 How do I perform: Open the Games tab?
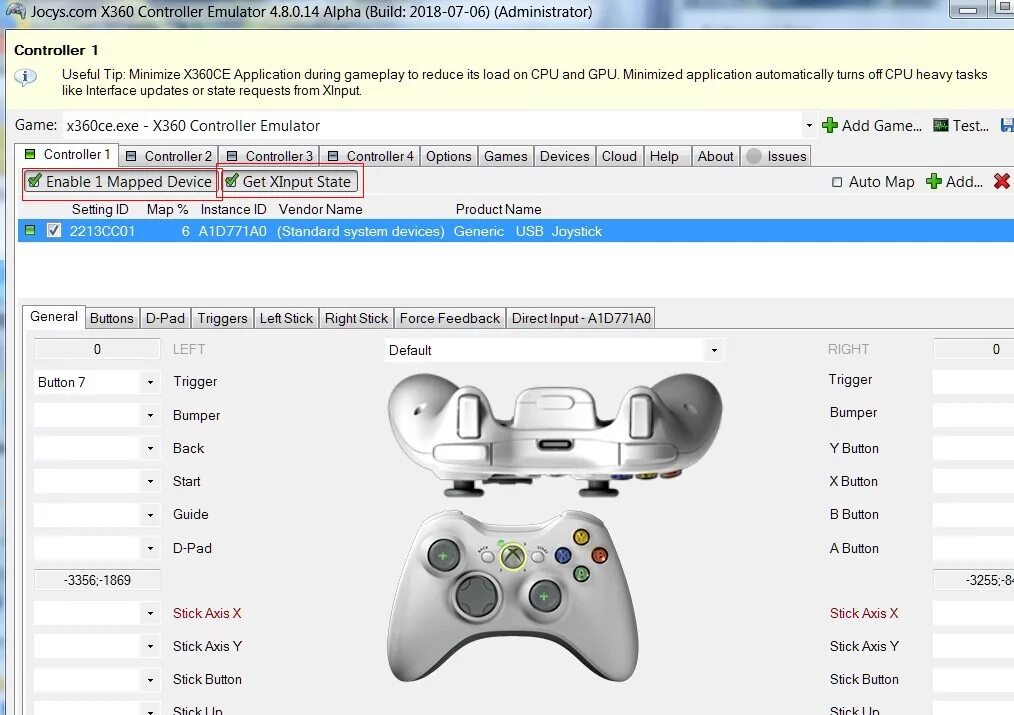coord(506,156)
